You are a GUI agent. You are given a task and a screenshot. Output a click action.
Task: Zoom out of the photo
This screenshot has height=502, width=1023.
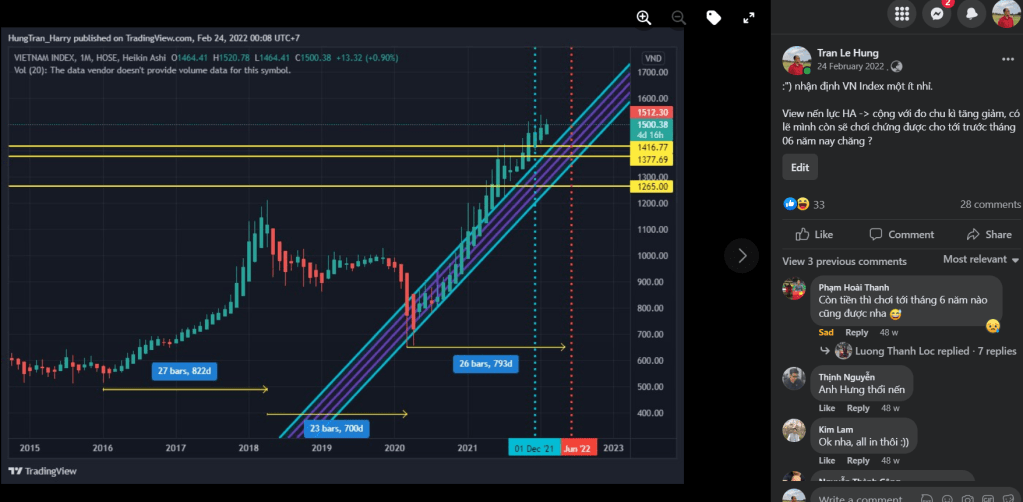tap(679, 18)
